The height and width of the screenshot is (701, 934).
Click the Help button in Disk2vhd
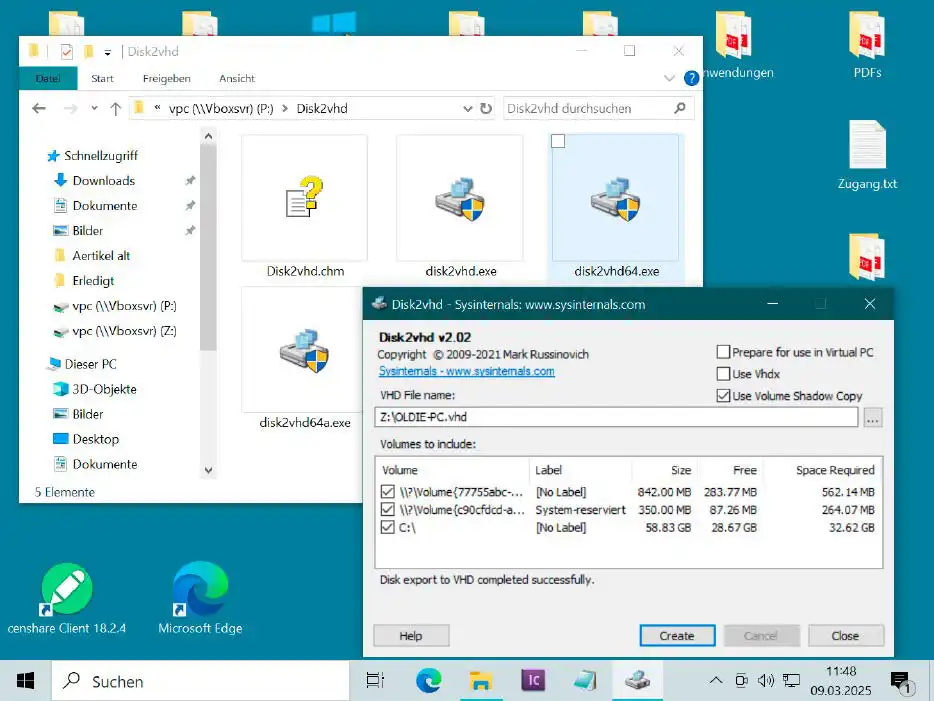[x=411, y=635]
